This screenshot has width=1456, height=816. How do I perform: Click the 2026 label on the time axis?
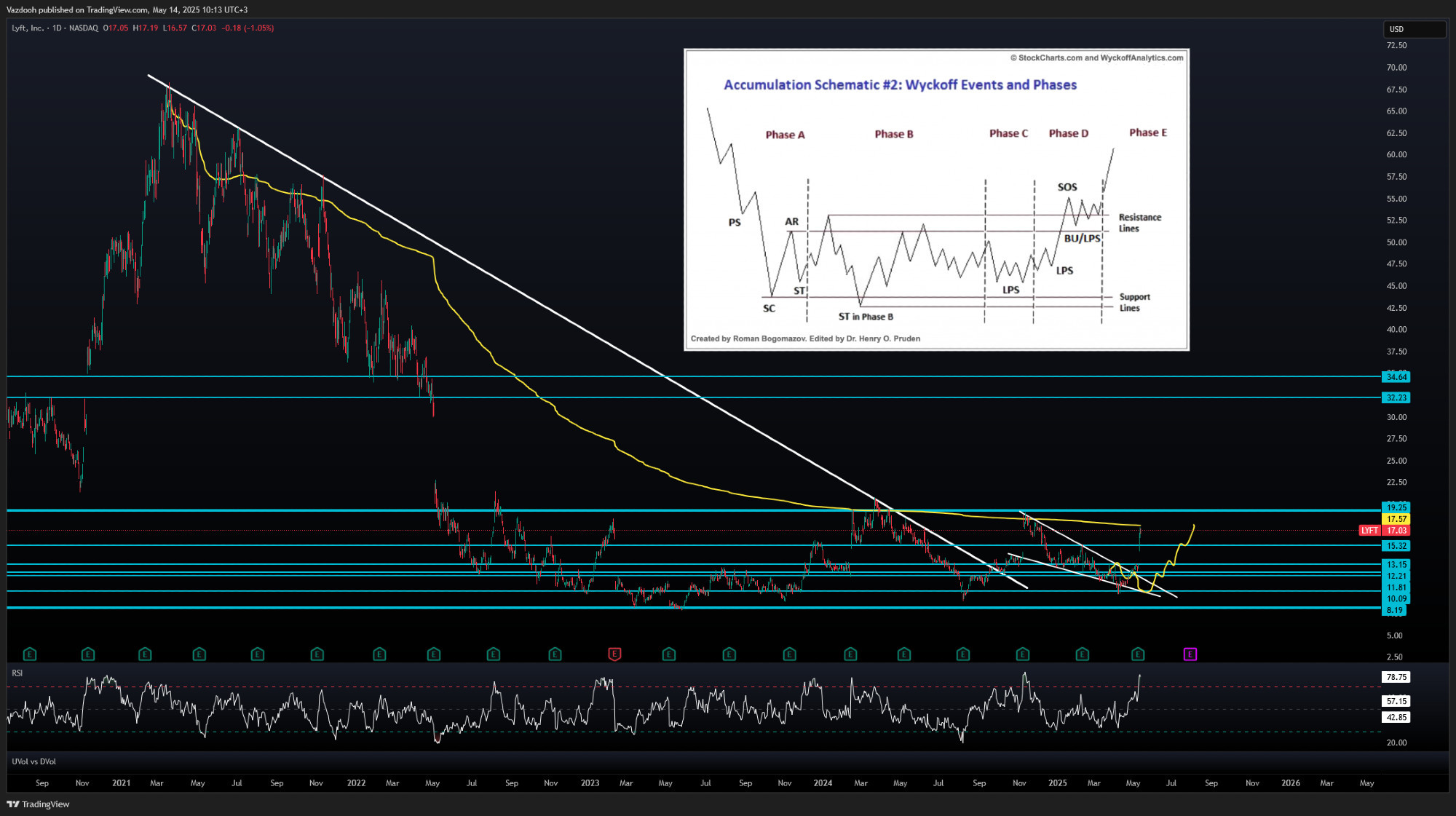pyautogui.click(x=1291, y=783)
